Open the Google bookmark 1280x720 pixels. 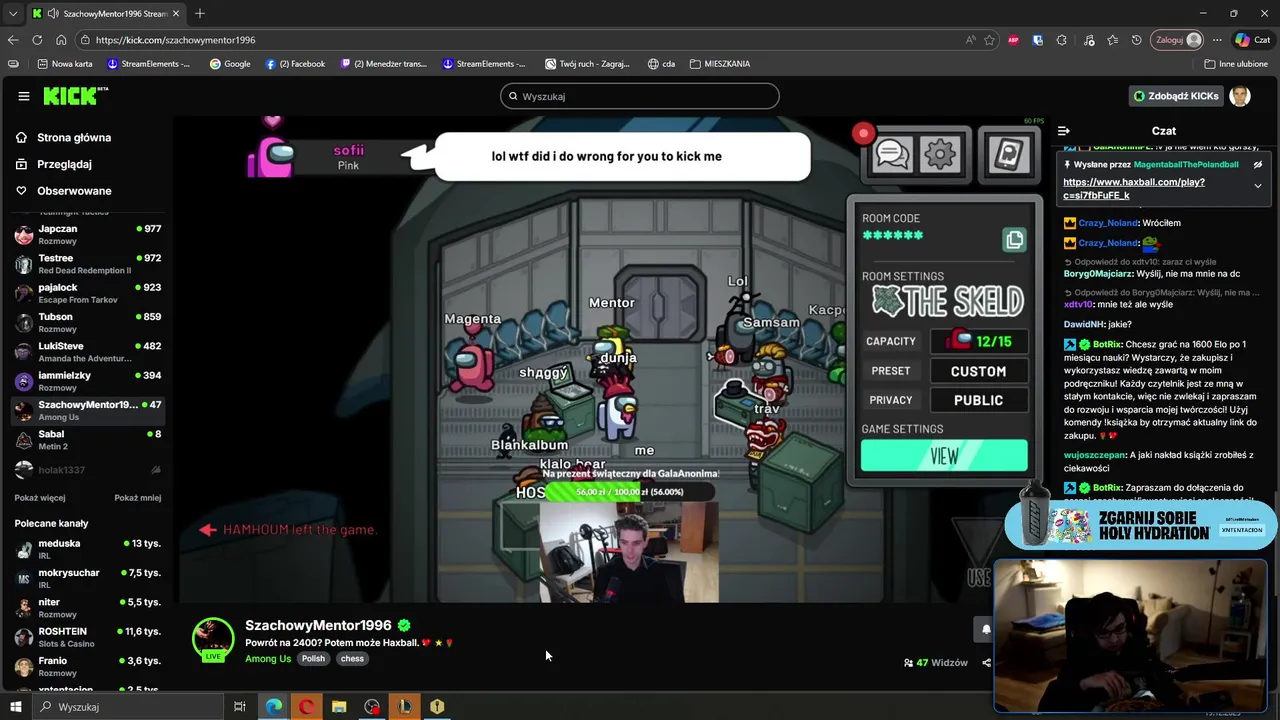coord(230,64)
